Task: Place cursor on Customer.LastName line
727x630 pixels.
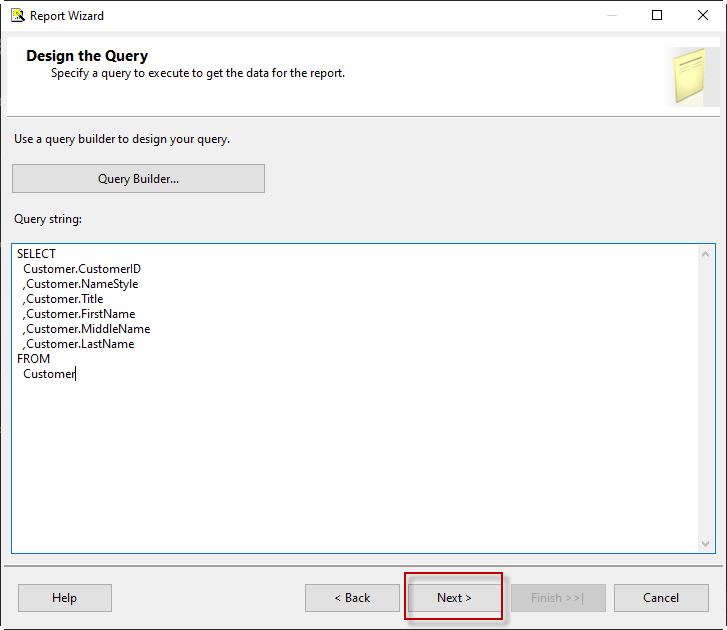Action: click(x=79, y=344)
